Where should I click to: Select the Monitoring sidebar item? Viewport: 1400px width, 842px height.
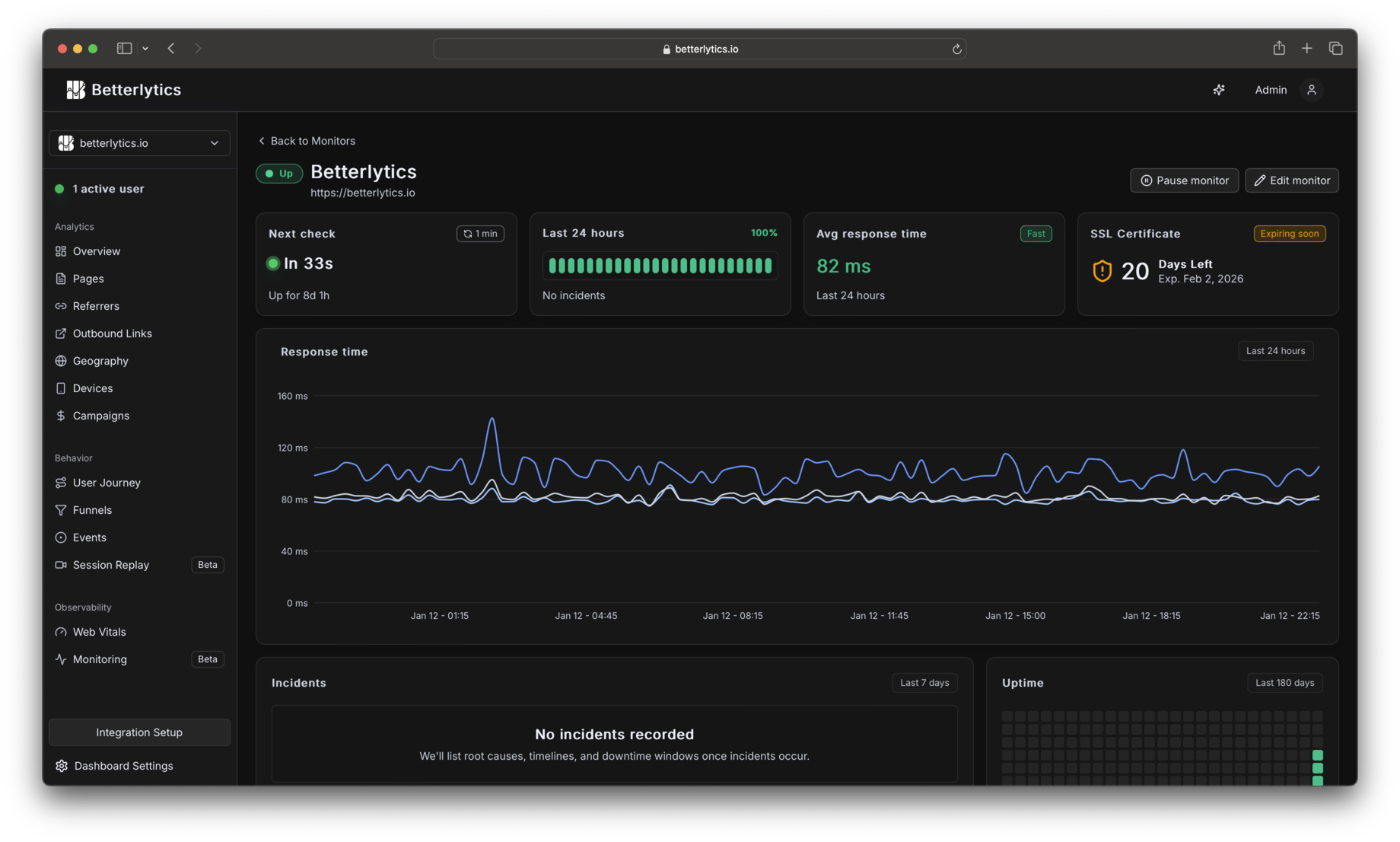pyautogui.click(x=100, y=659)
